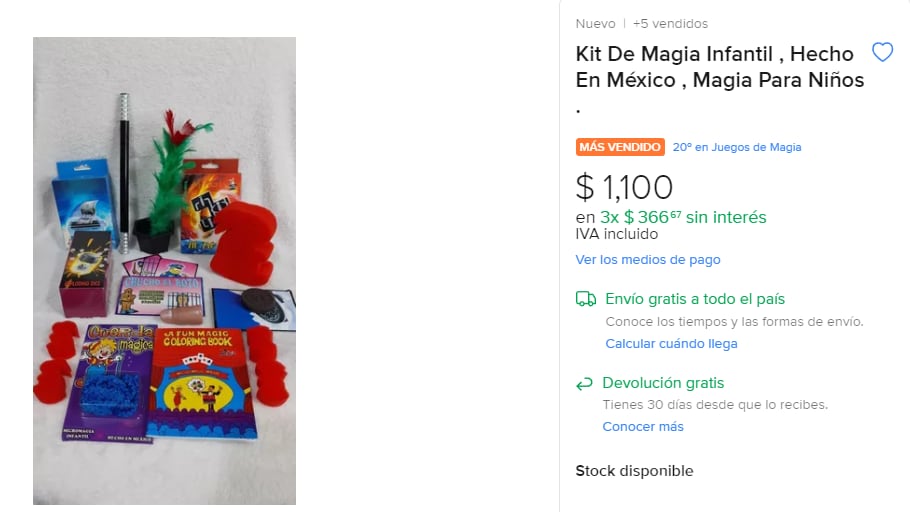Enlarge the magic kit product photo
Image resolution: width=910 pixels, height=512 pixels.
pyautogui.click(x=164, y=270)
